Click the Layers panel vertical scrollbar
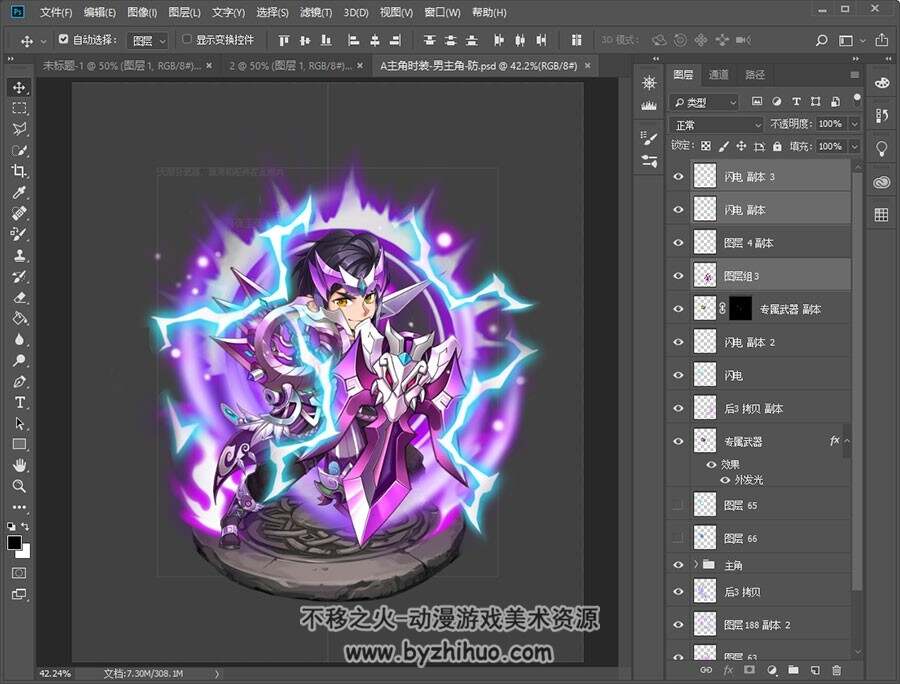900x684 pixels. point(857,382)
